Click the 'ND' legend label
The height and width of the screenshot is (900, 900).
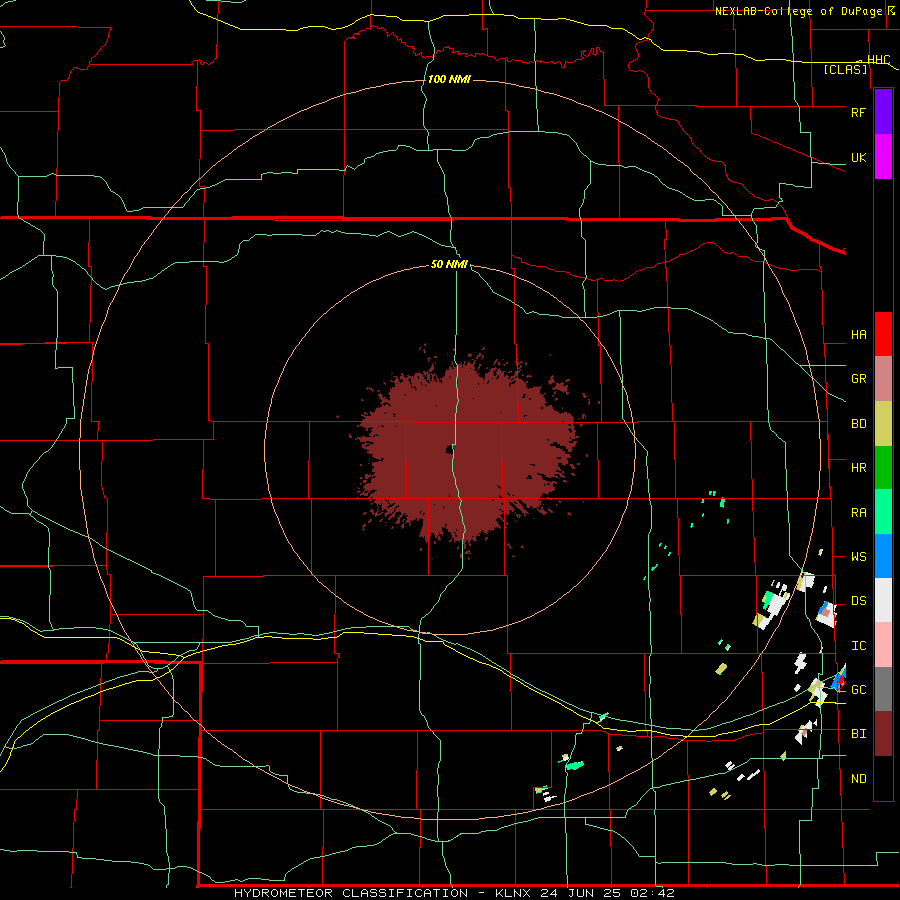(858, 779)
